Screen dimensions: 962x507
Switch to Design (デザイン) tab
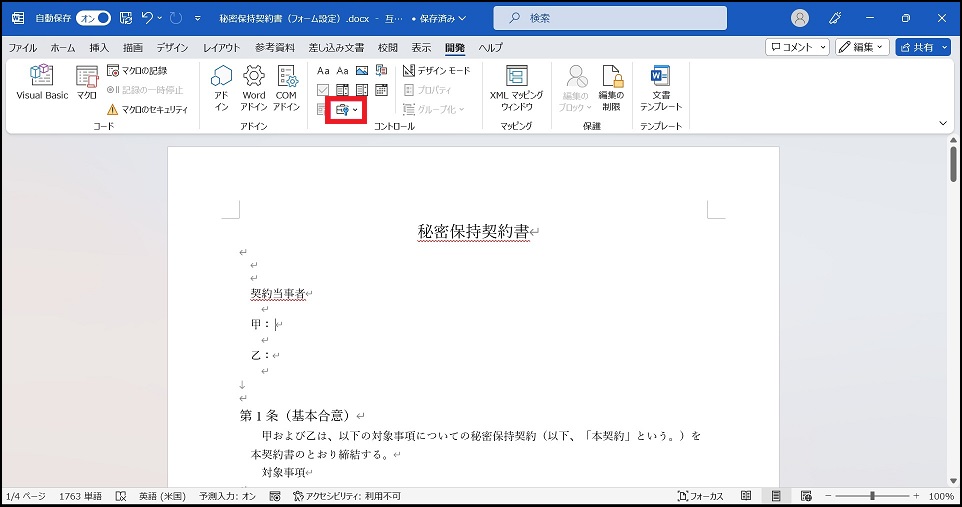[x=172, y=47]
